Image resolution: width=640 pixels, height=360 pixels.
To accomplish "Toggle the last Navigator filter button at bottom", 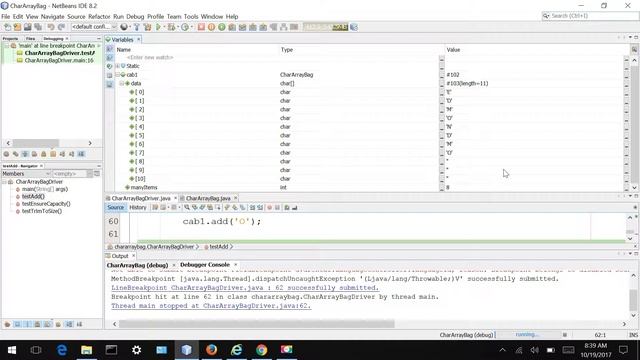I will click(80, 324).
